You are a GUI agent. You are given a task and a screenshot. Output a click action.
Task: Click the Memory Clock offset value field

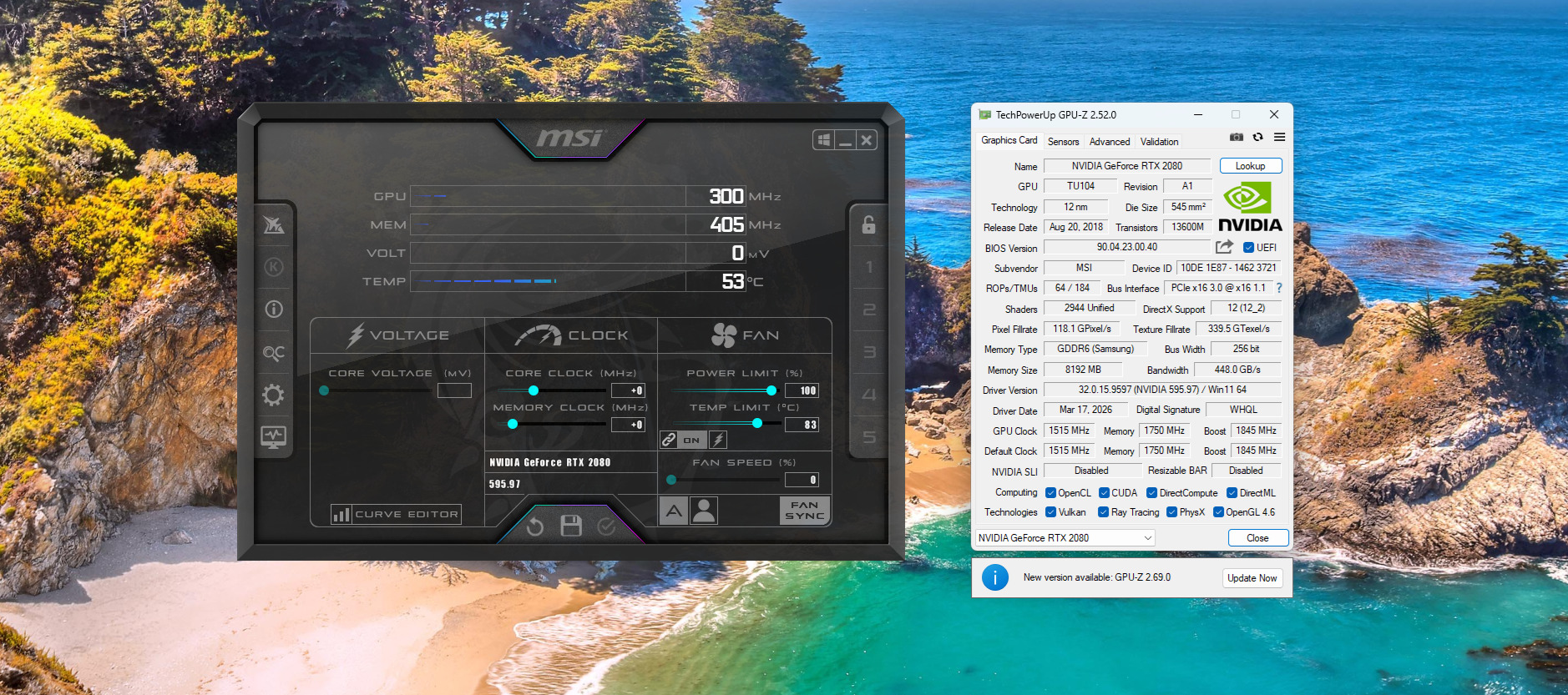point(628,425)
